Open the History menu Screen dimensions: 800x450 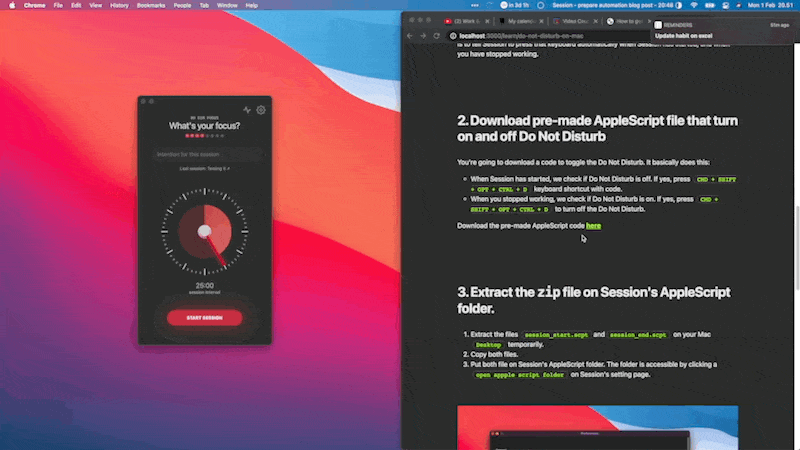[119, 5]
